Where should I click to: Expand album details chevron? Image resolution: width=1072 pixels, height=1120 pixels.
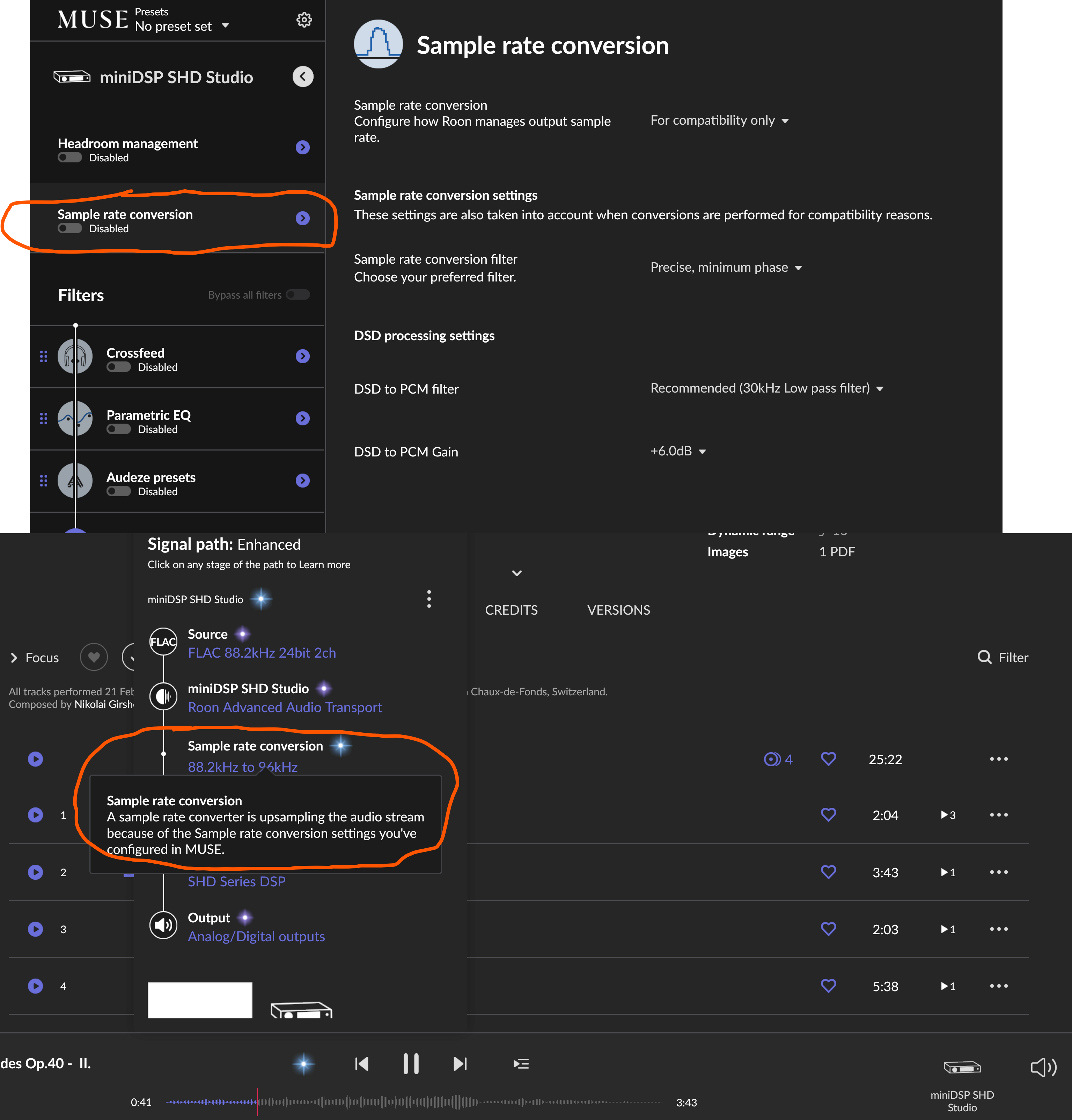[516, 573]
